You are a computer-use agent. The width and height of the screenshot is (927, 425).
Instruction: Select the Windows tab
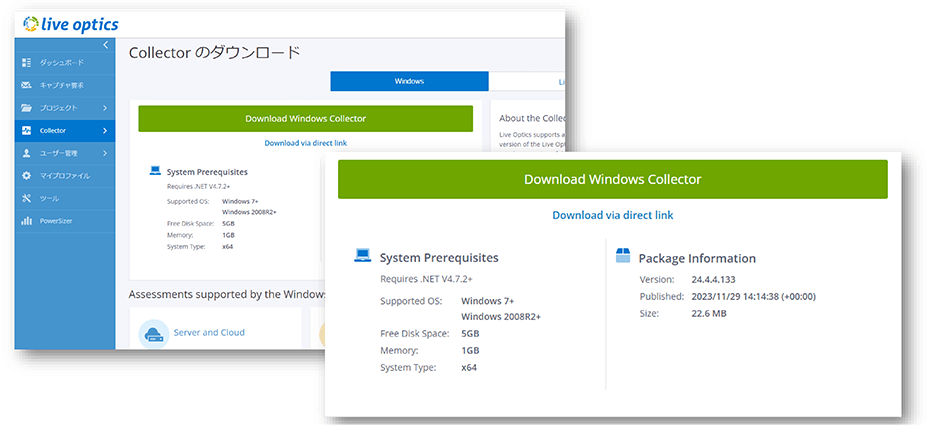coord(409,81)
